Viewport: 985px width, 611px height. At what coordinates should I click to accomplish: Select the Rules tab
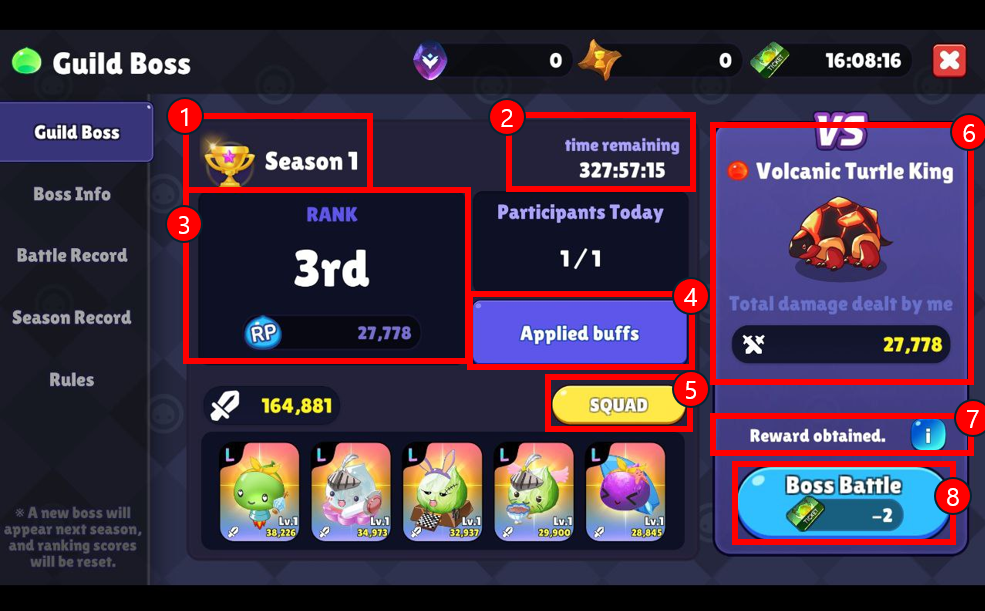[72, 380]
